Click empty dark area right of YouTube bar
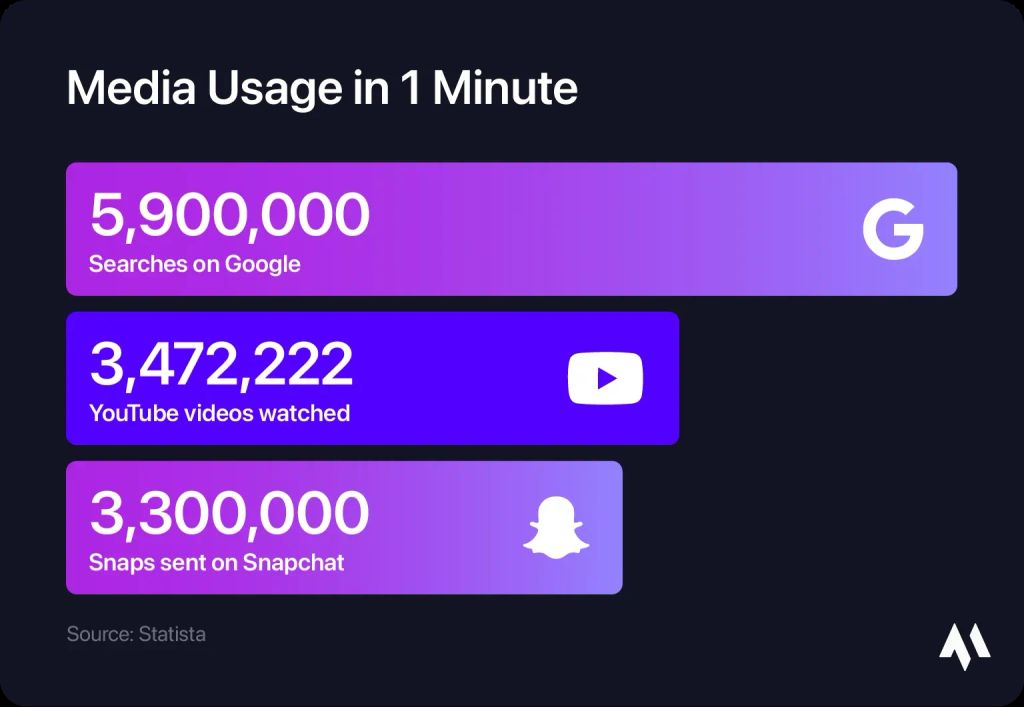 pyautogui.click(x=830, y=378)
